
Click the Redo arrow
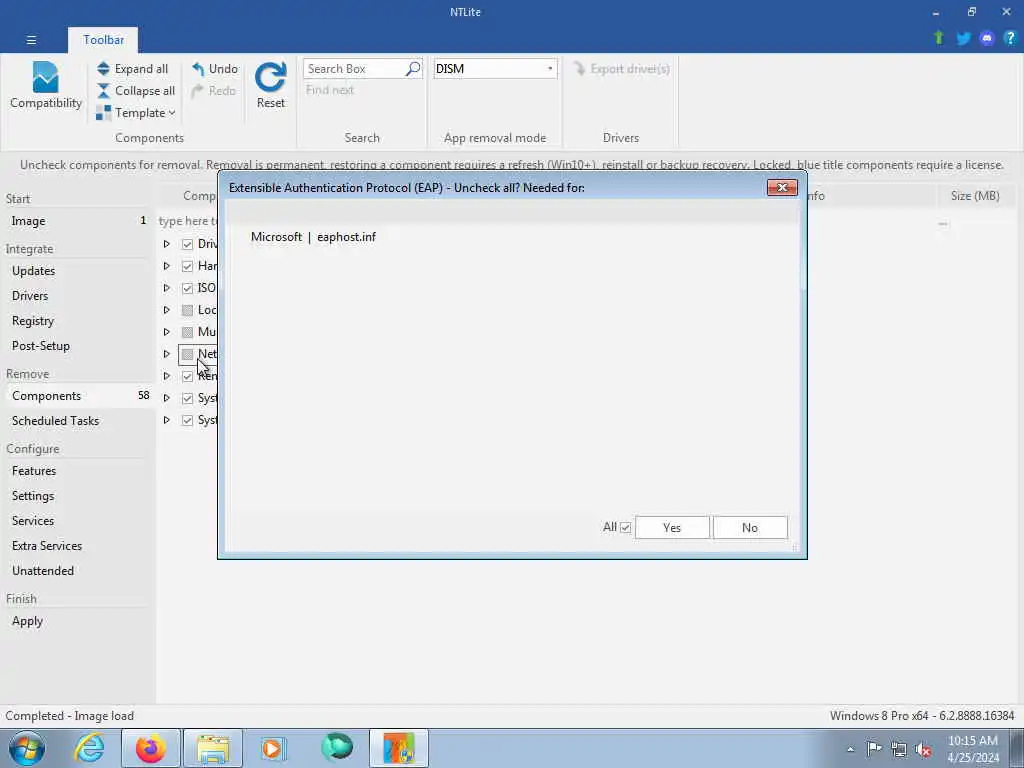point(197,91)
